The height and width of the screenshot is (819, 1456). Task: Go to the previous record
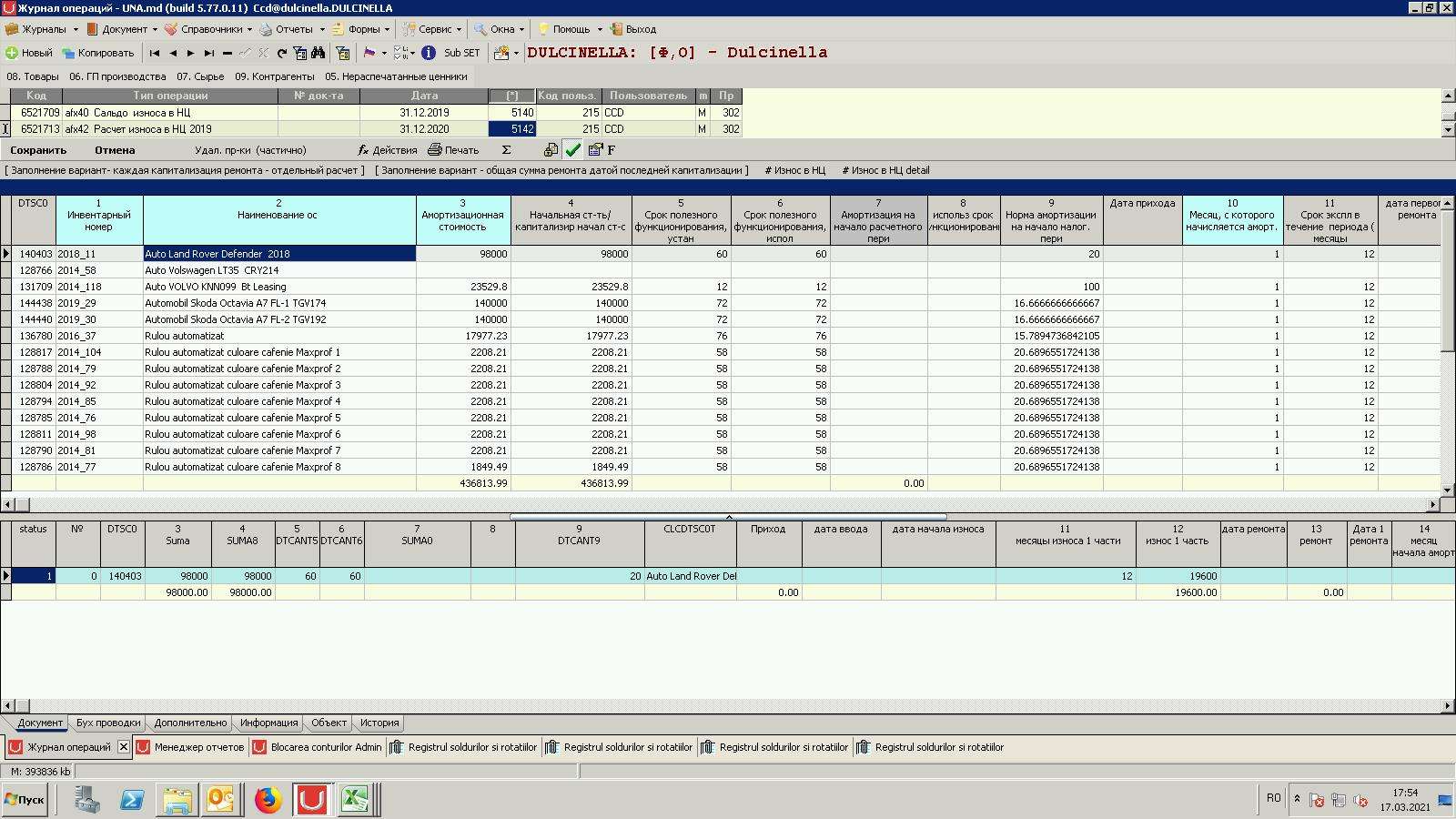[x=173, y=53]
